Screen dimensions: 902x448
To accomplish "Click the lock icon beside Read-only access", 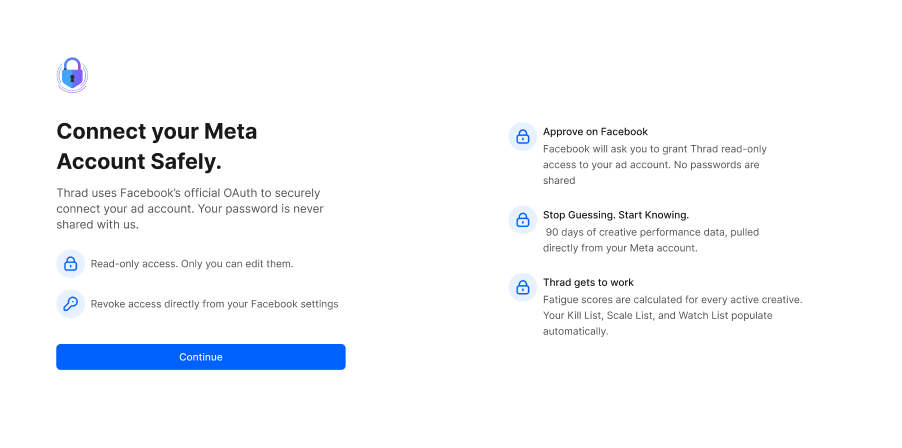I will 71,263.
